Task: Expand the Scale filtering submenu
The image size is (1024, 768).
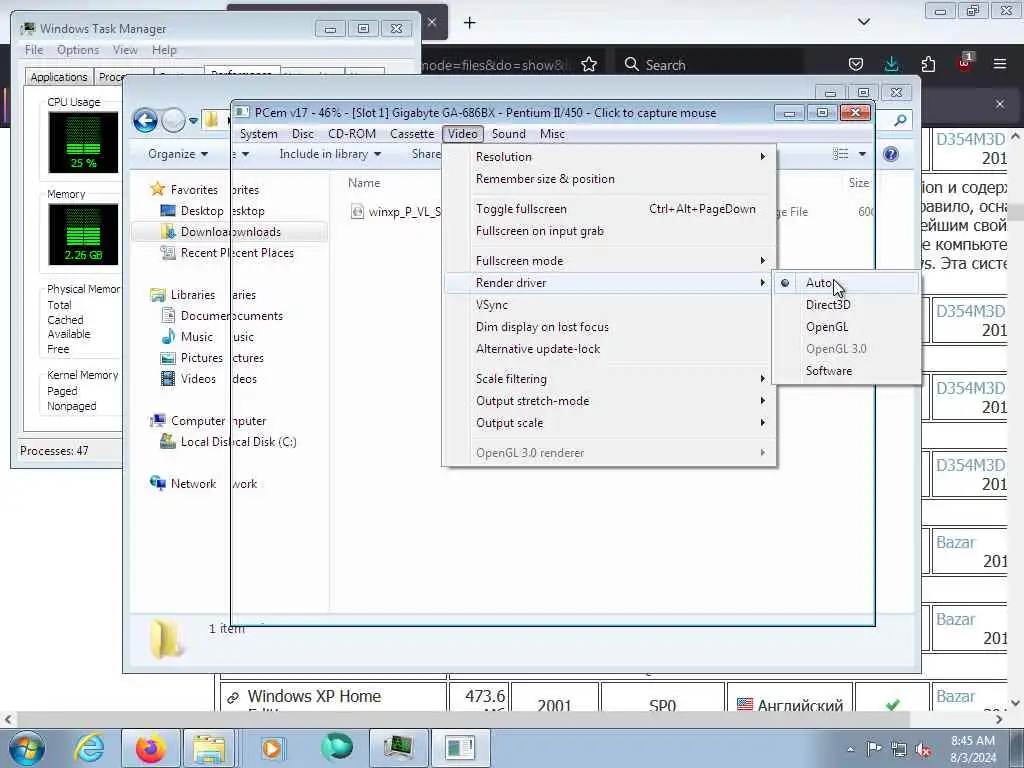Action: pos(609,379)
